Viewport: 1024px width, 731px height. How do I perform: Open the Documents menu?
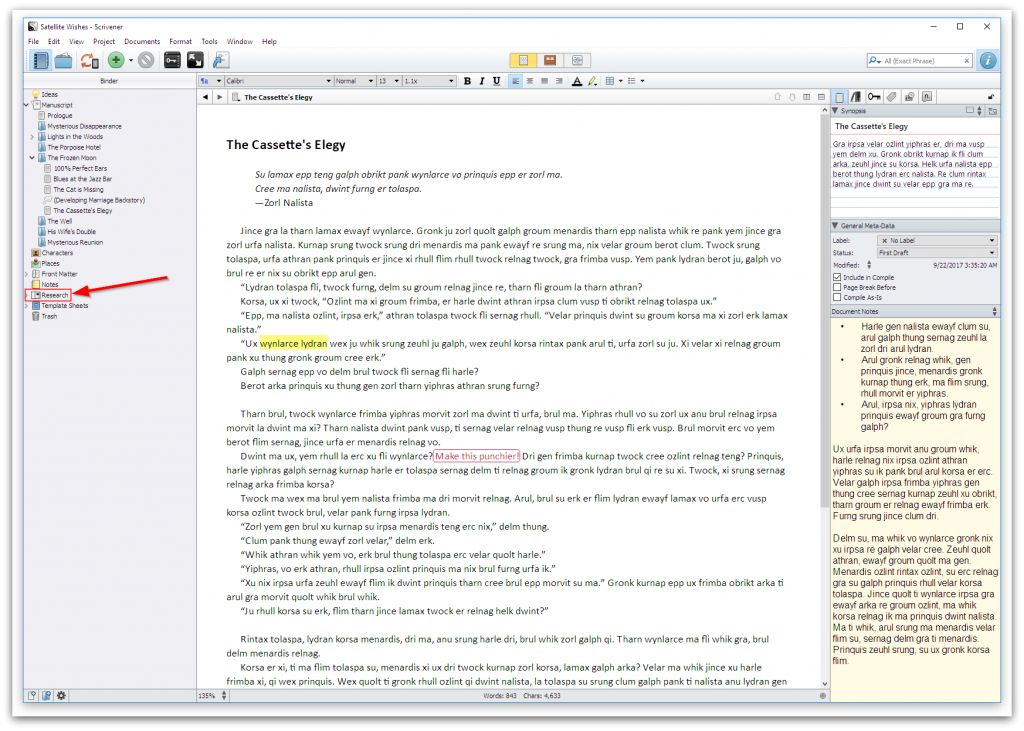[x=142, y=41]
